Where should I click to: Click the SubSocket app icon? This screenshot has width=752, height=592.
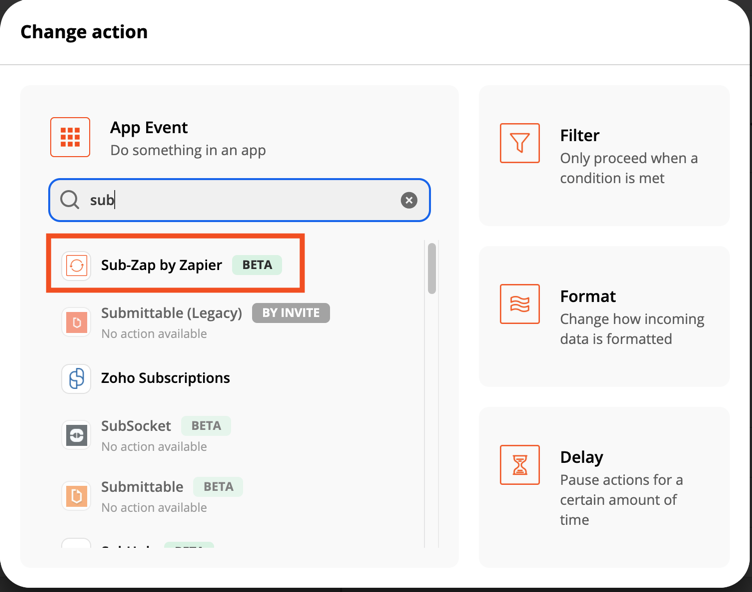(x=77, y=435)
